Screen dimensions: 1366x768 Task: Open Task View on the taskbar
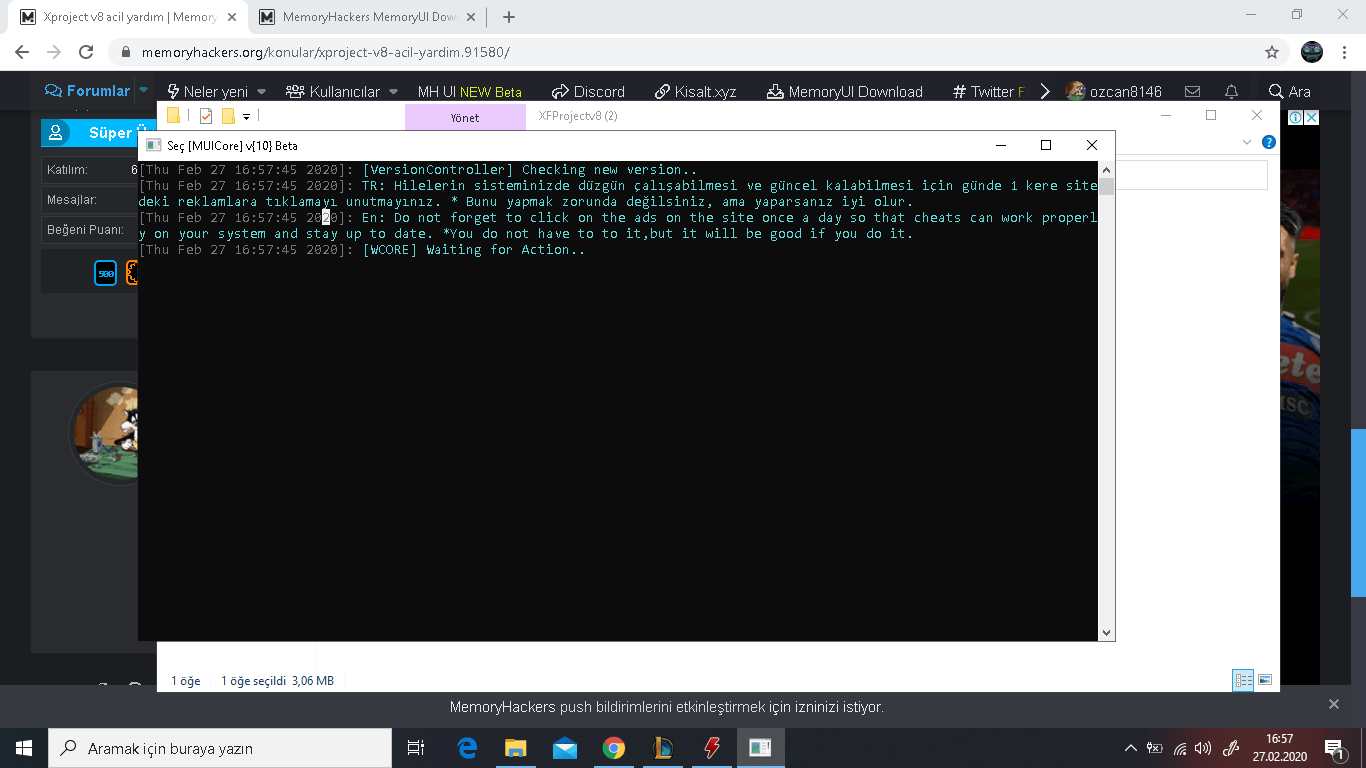click(x=416, y=748)
